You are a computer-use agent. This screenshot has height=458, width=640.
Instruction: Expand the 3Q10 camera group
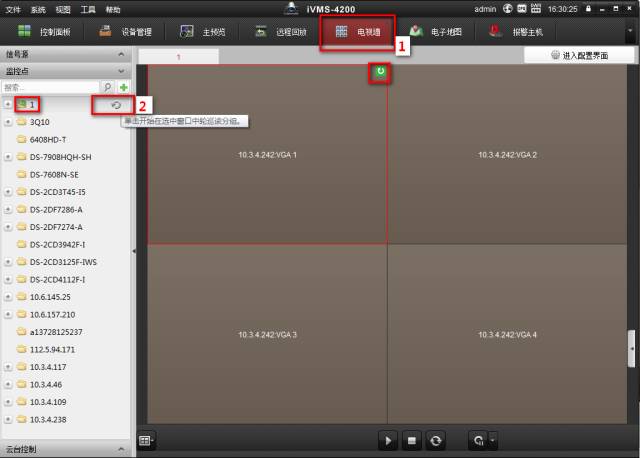[9, 122]
